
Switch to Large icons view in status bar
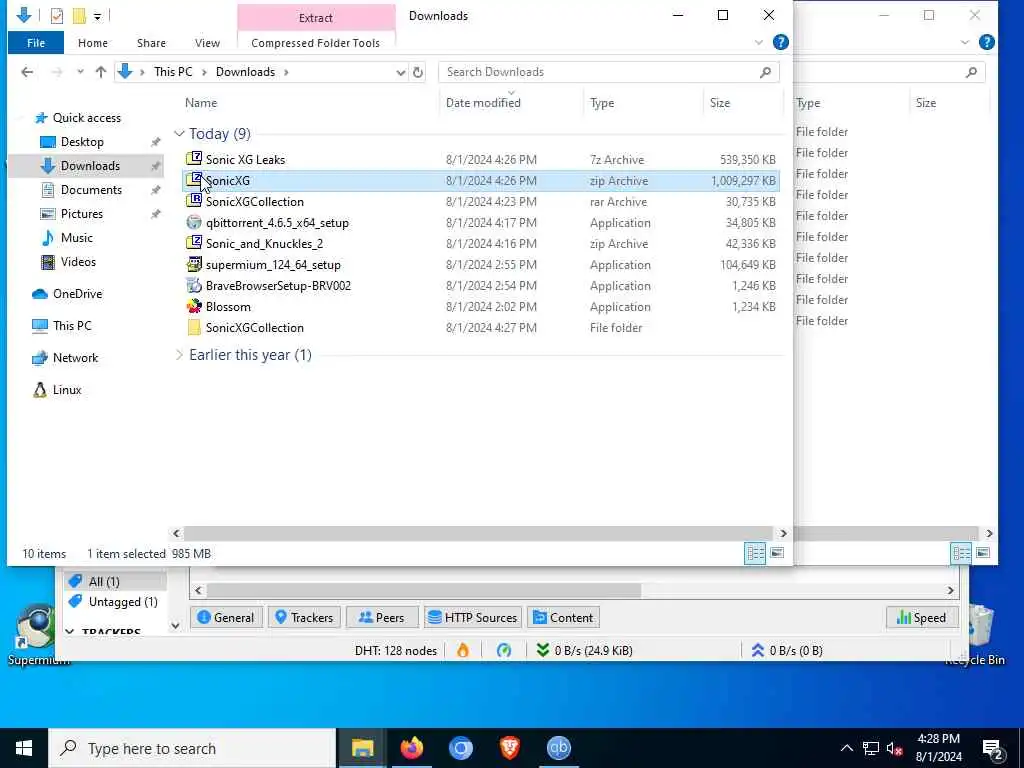[x=777, y=553]
